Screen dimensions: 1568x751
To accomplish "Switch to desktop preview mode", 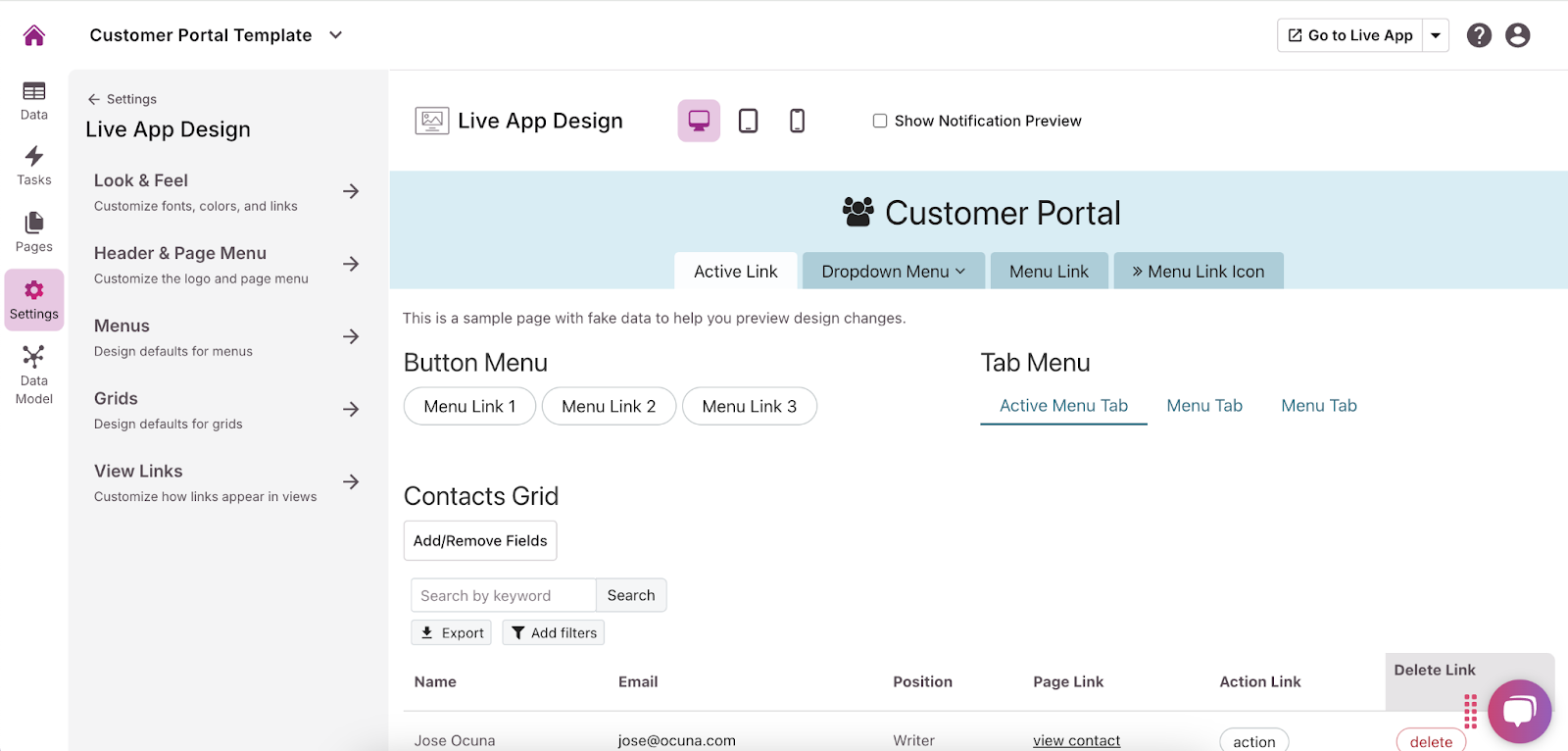I will pos(699,121).
